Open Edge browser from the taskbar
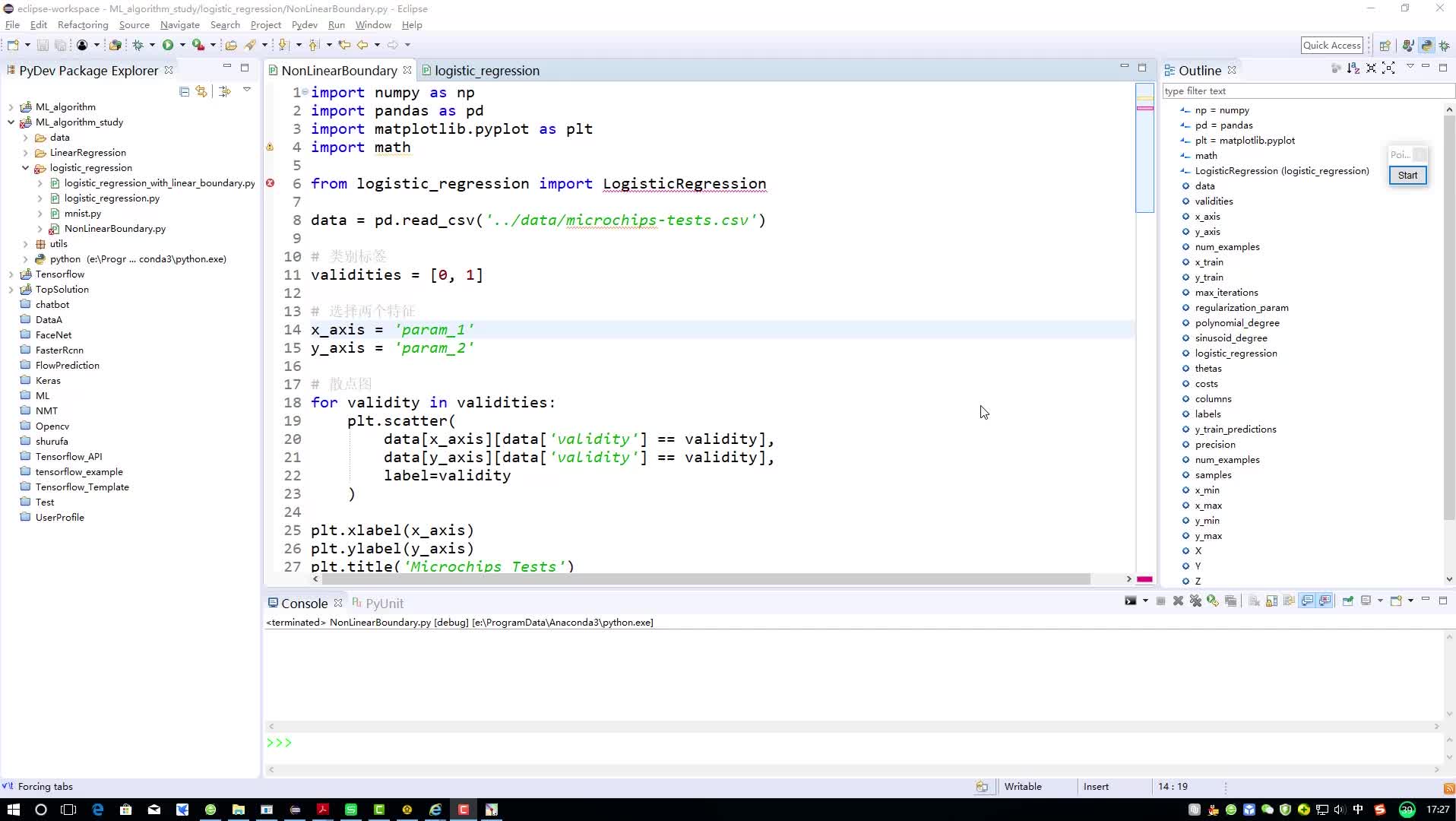 pyautogui.click(x=98, y=810)
